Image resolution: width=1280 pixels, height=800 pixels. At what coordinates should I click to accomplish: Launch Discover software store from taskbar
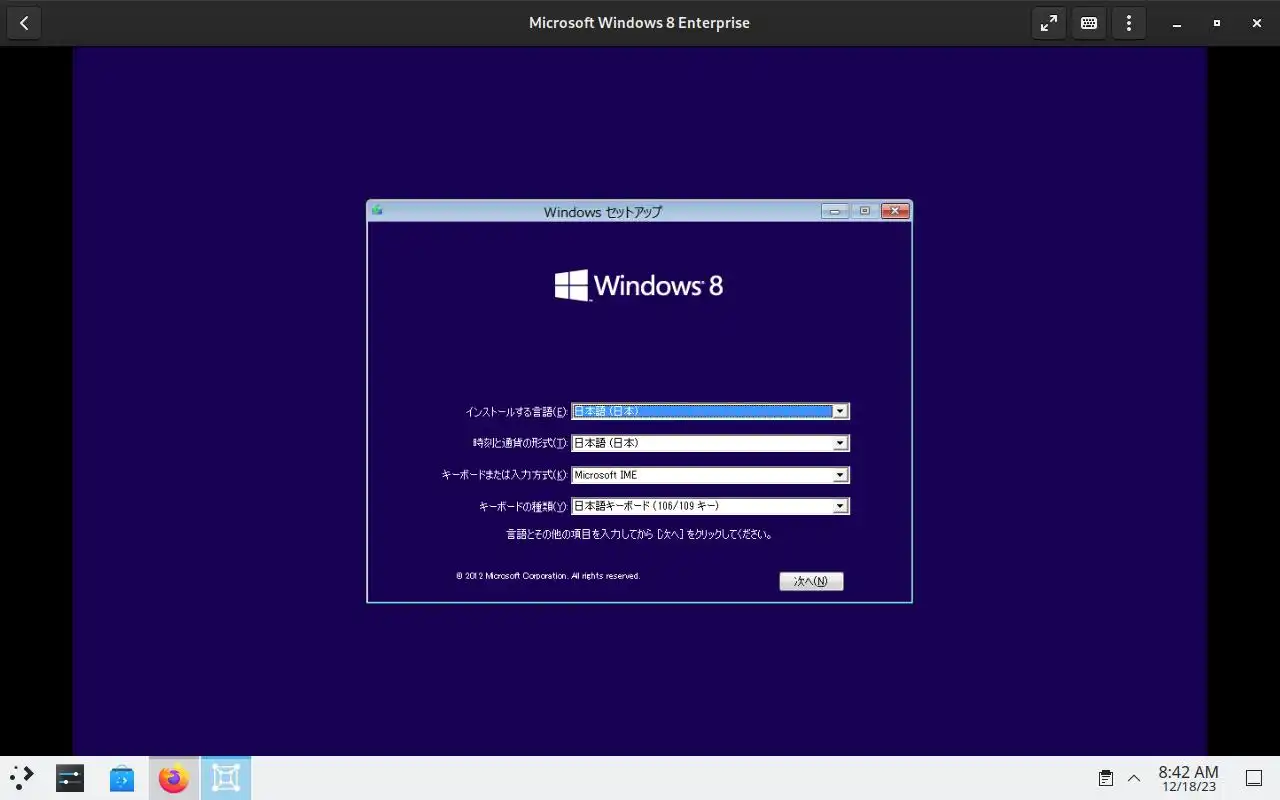[x=122, y=778]
